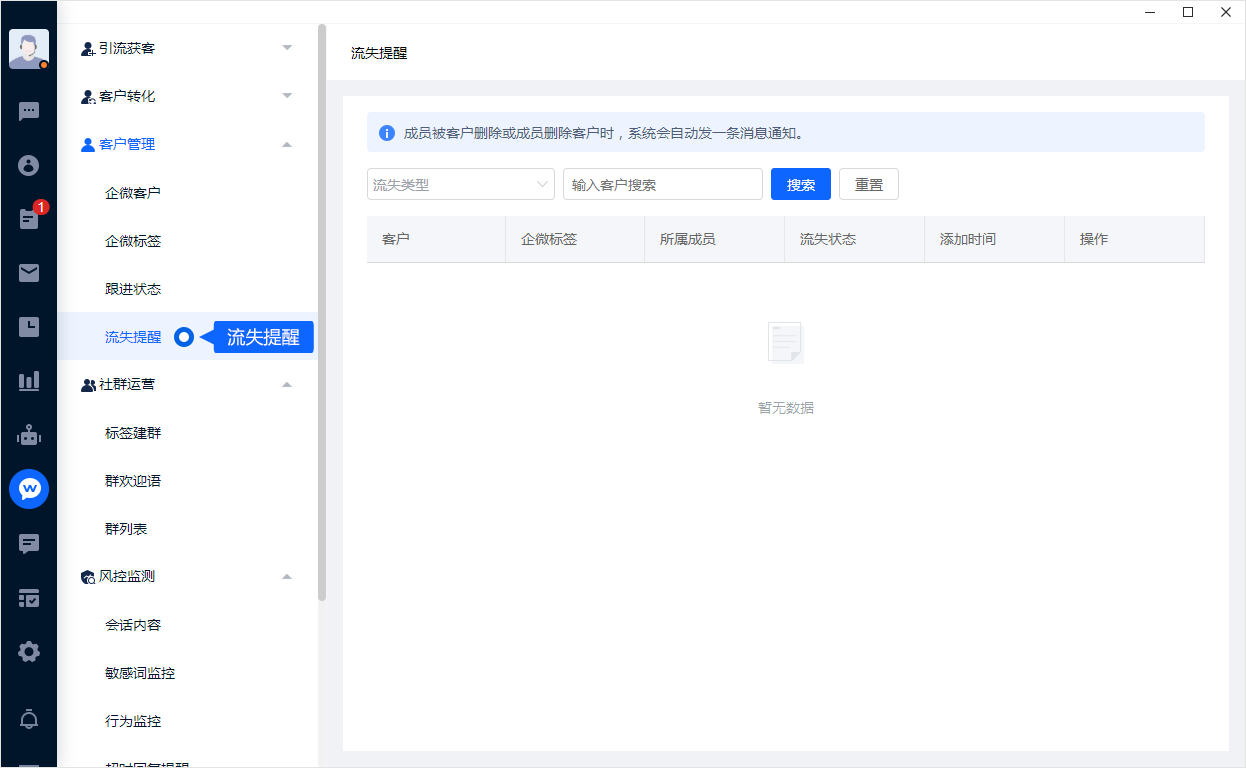Screen dimensions: 1246x768
Task: Open the chat messages icon in sidebar
Action: point(29,112)
